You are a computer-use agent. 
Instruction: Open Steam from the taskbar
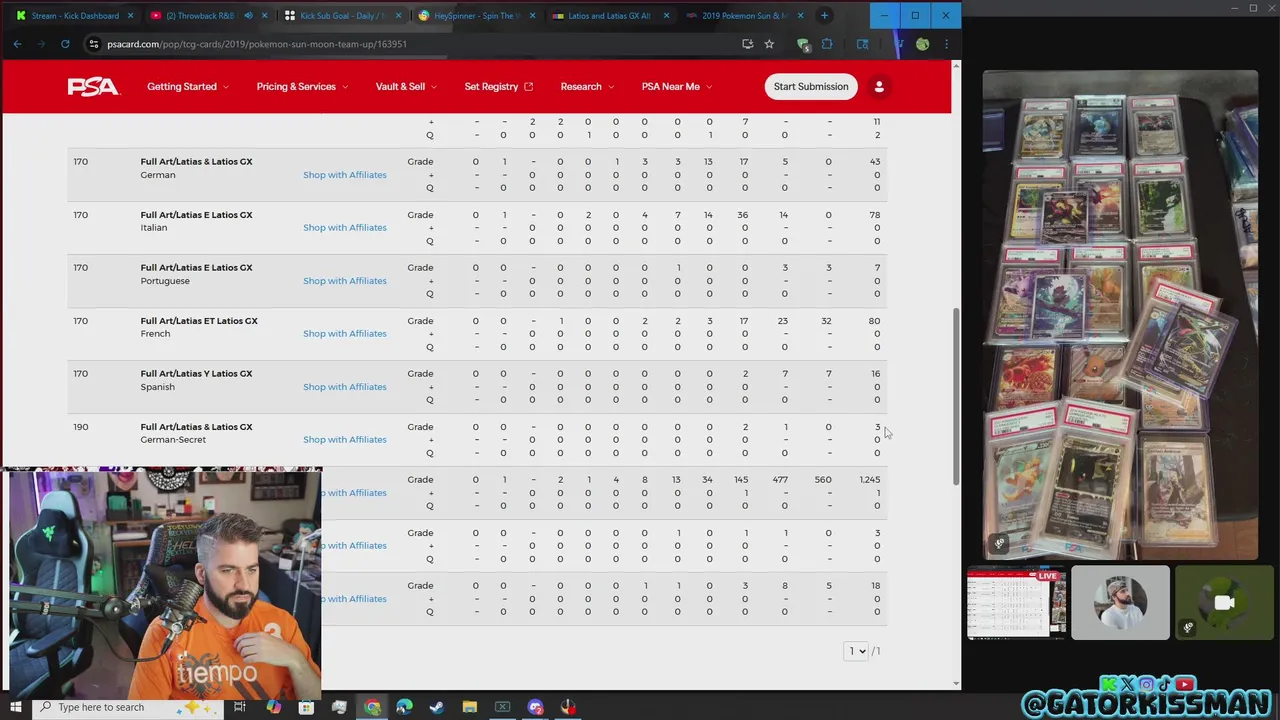[437, 707]
